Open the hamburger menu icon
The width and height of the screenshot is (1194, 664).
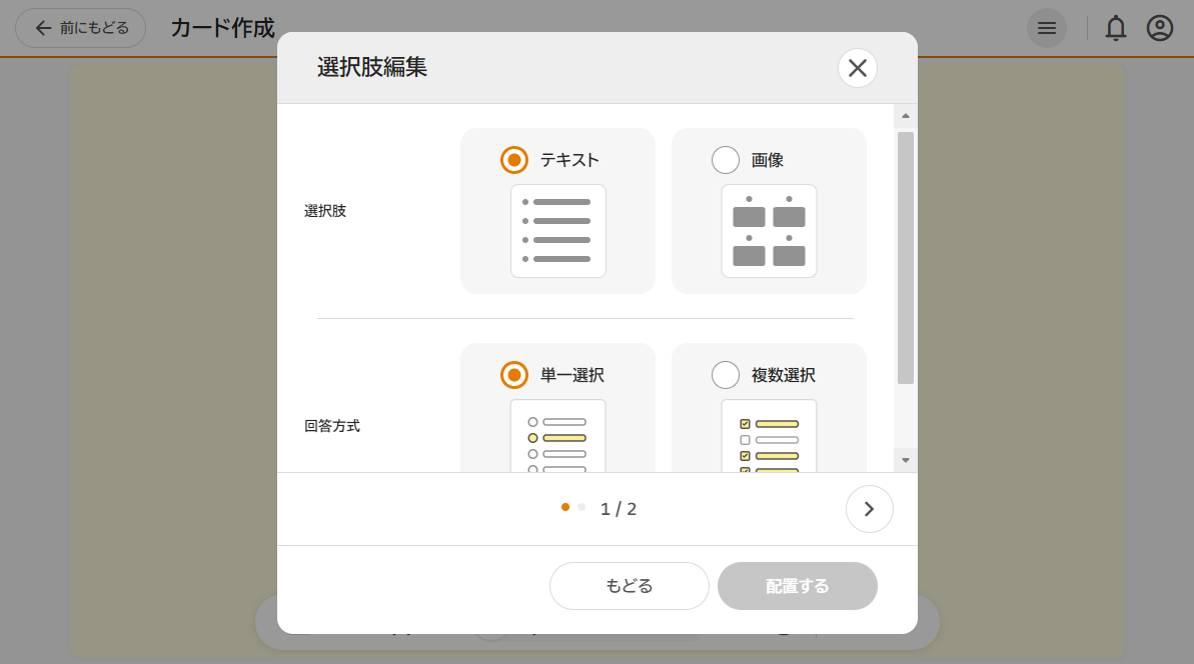pos(1047,28)
